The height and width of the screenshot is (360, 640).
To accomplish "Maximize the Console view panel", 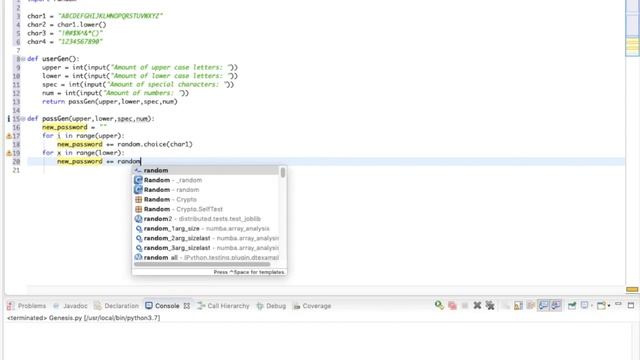I will click(631, 305).
